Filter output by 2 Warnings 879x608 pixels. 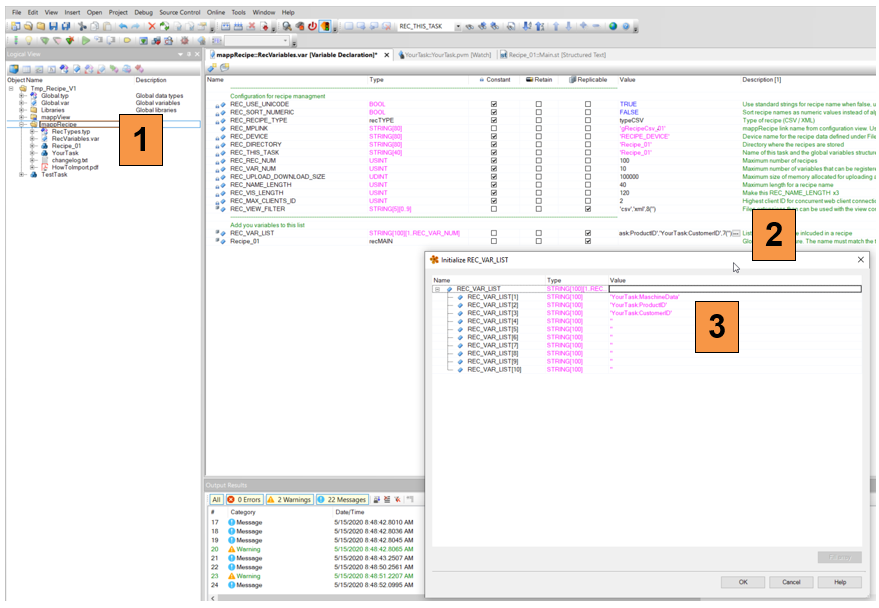point(289,499)
